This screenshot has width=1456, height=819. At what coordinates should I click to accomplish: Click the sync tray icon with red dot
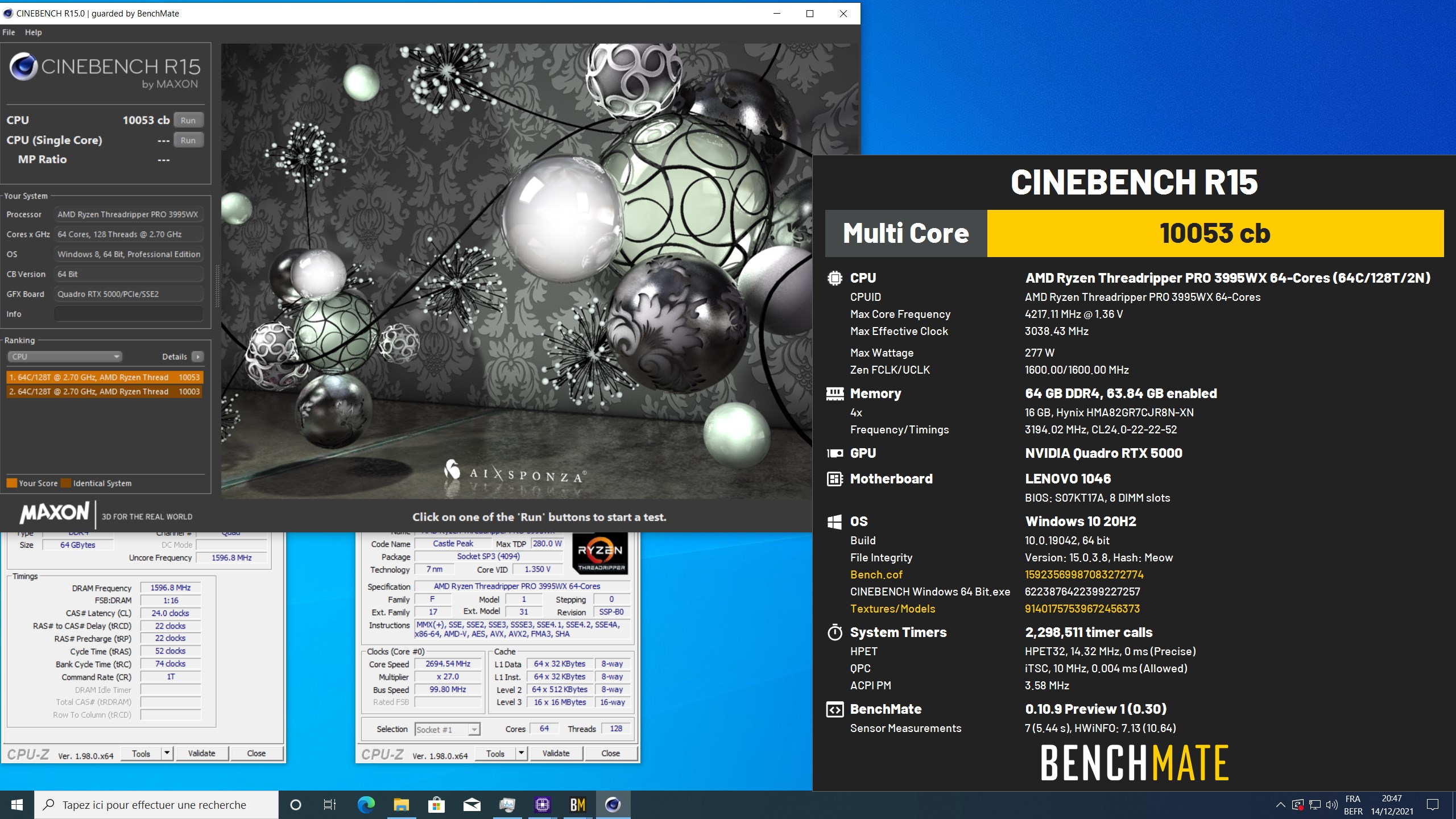1297,805
